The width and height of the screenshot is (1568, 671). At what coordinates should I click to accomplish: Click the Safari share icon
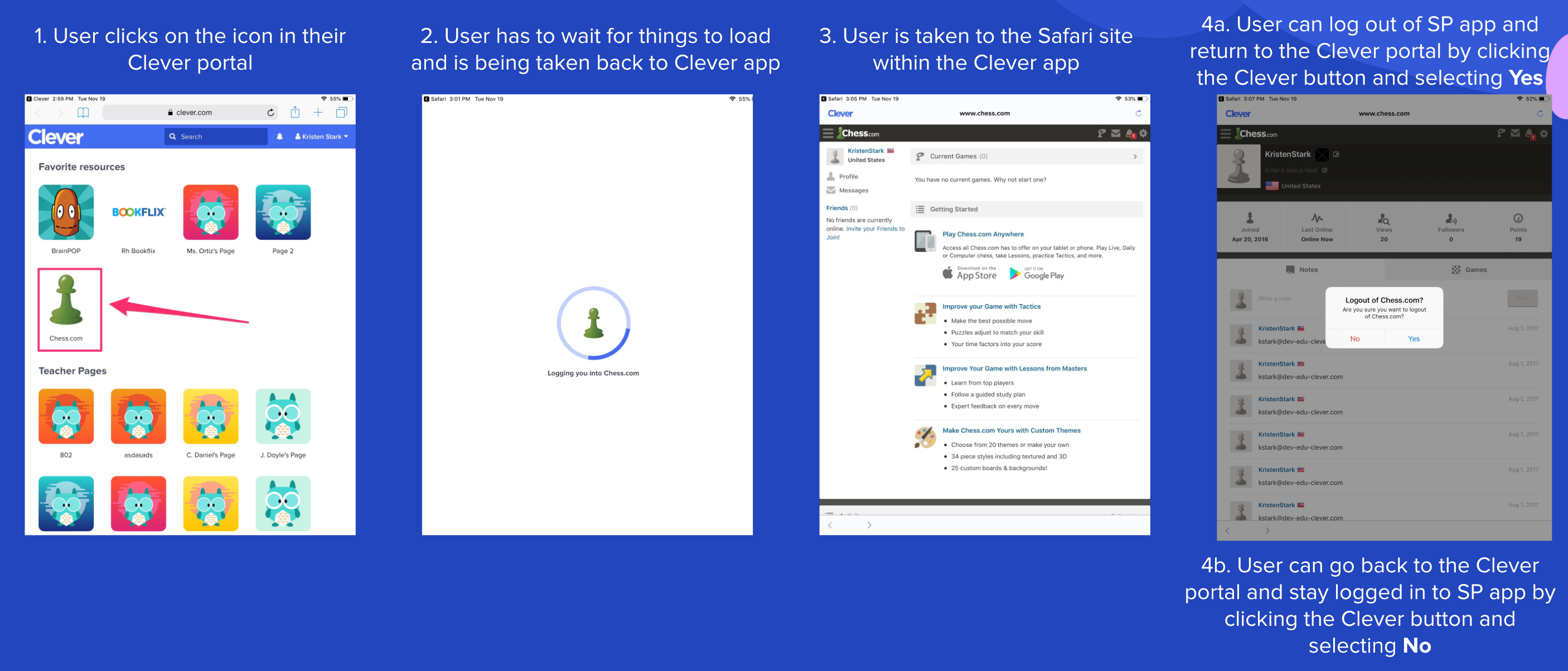(x=295, y=113)
